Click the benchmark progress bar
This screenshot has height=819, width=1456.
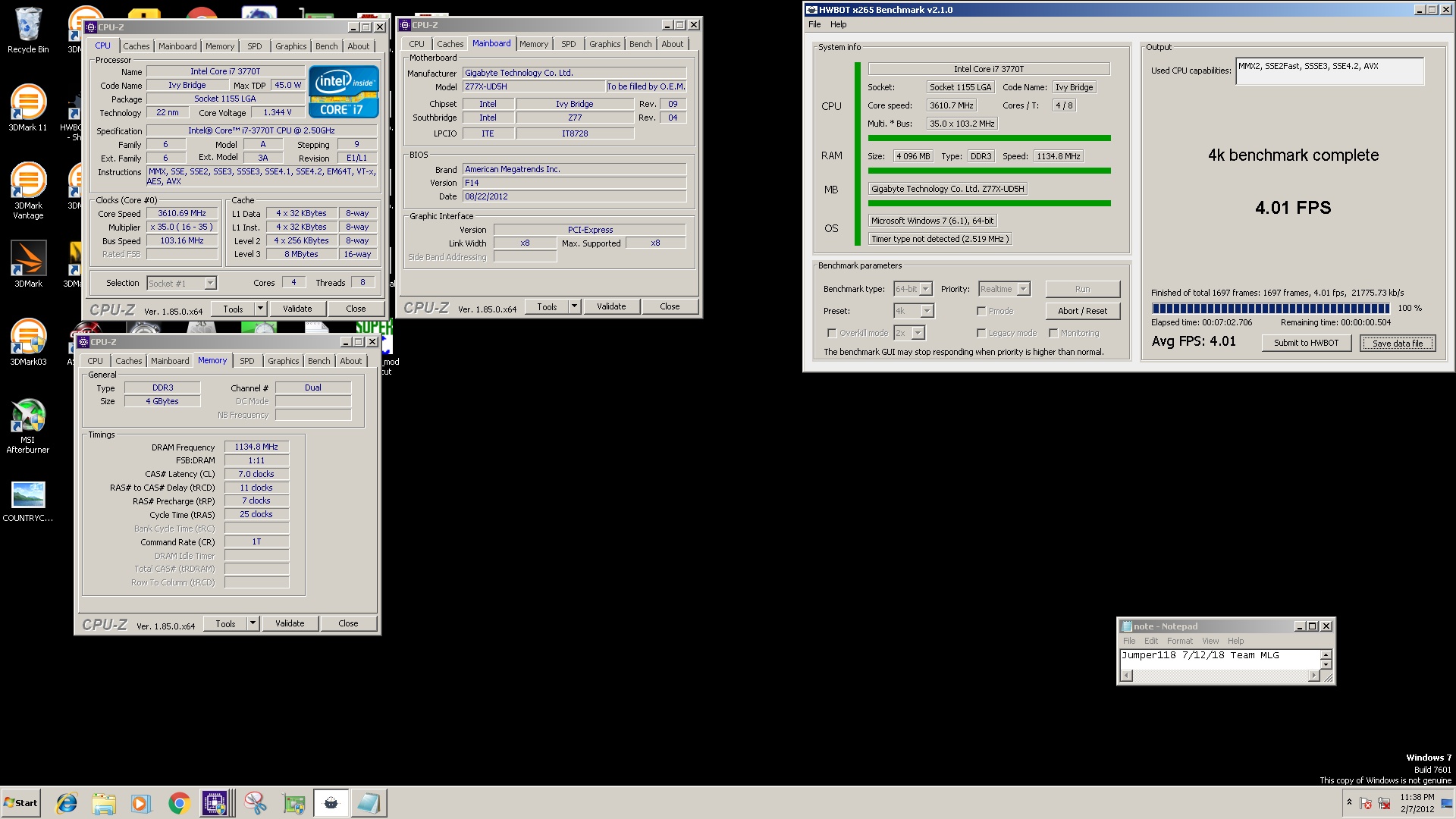pos(1270,309)
